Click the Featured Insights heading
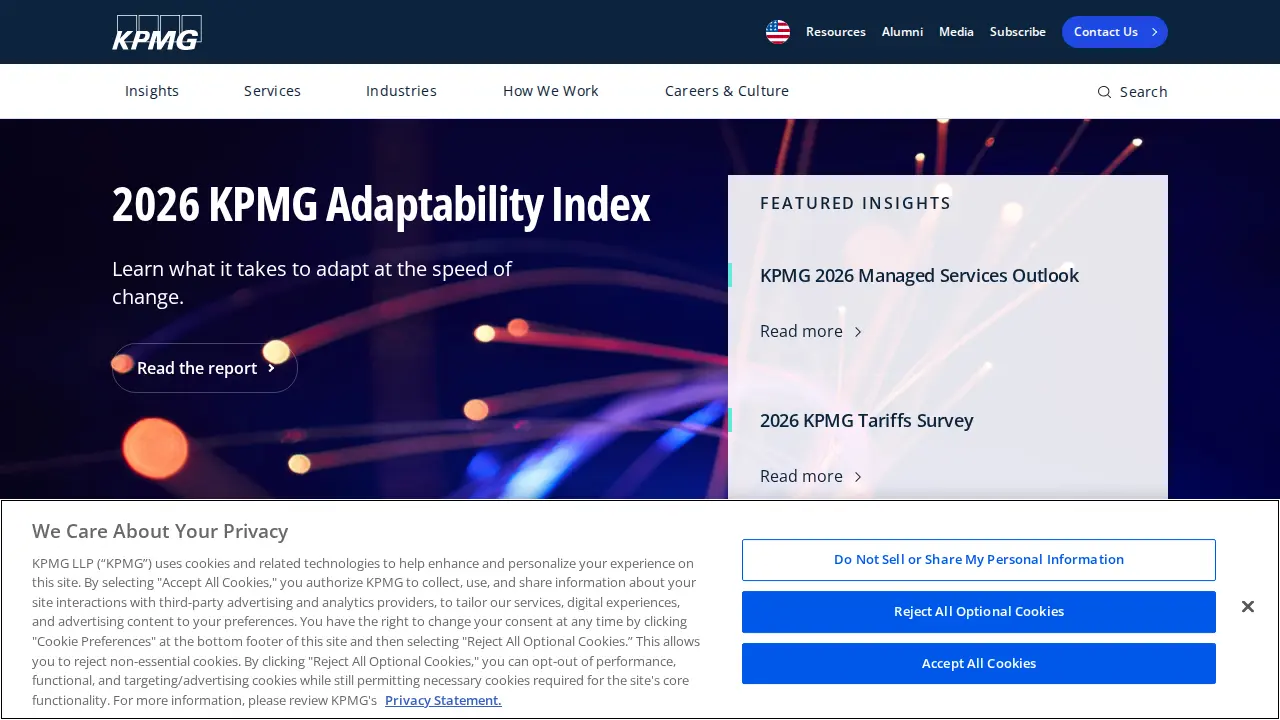The image size is (1280, 720). (856, 203)
